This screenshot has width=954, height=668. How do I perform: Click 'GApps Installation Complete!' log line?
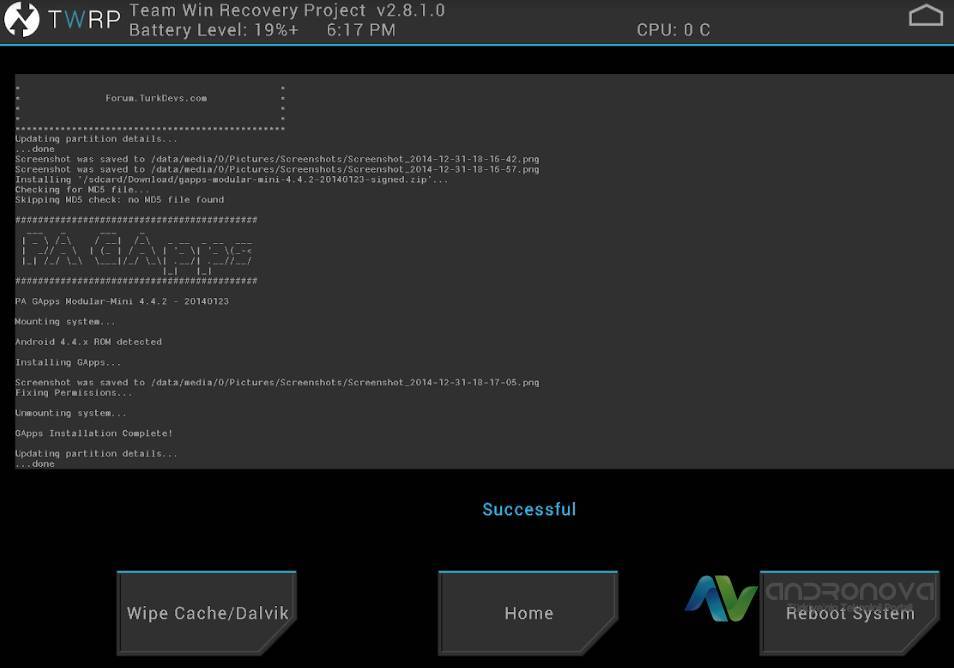[x=94, y=433]
